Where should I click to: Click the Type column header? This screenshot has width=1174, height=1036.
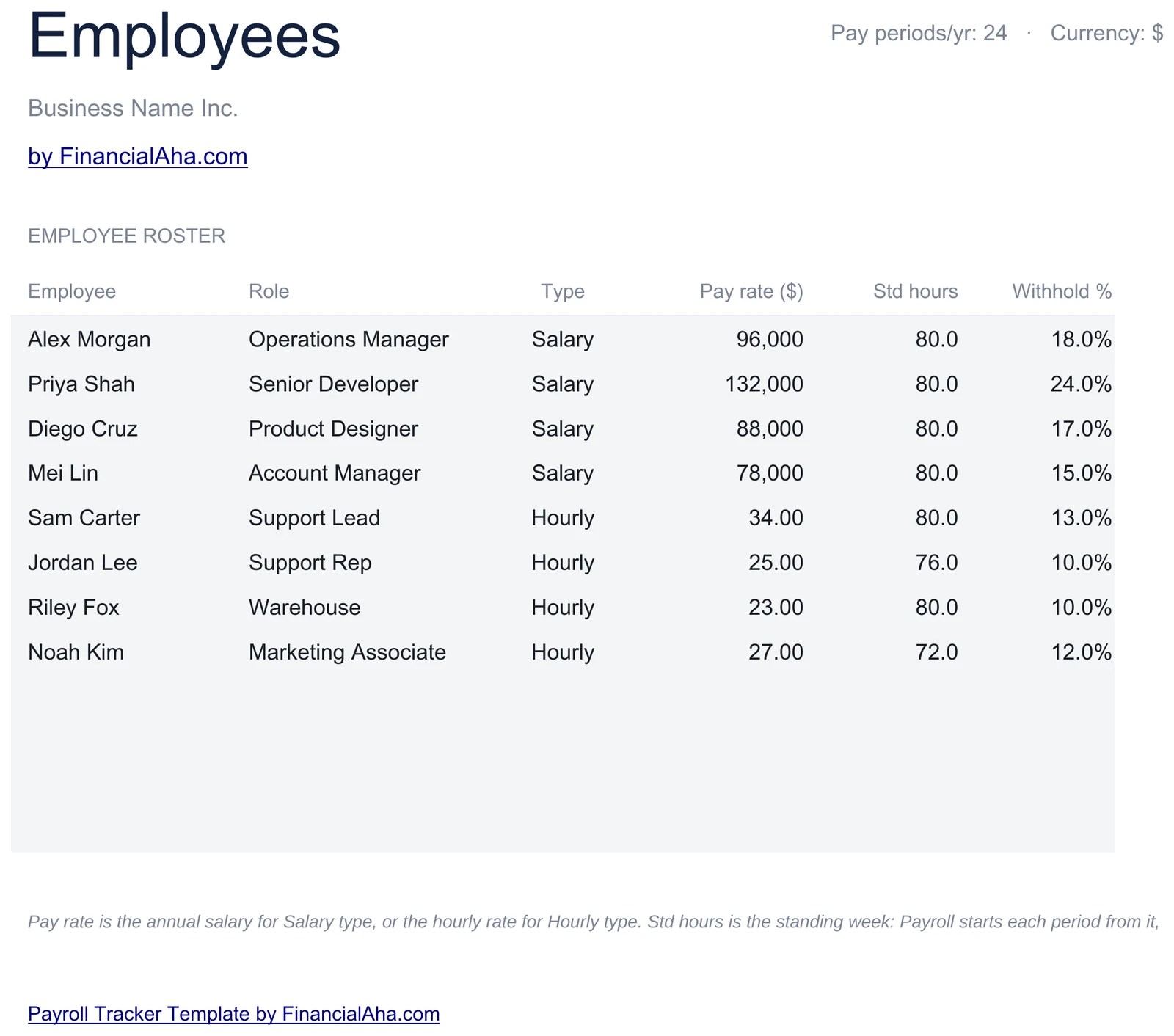(x=563, y=291)
